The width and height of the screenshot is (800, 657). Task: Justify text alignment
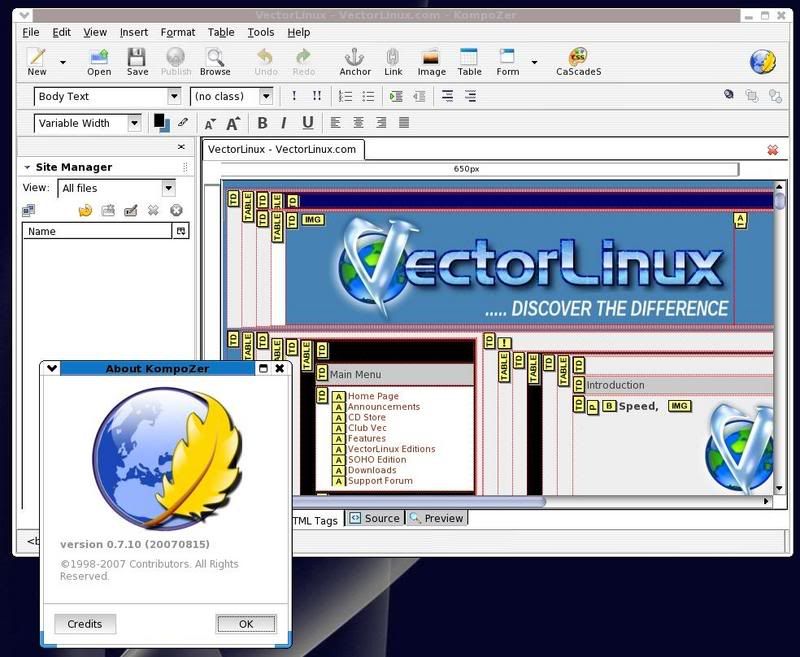coord(404,123)
